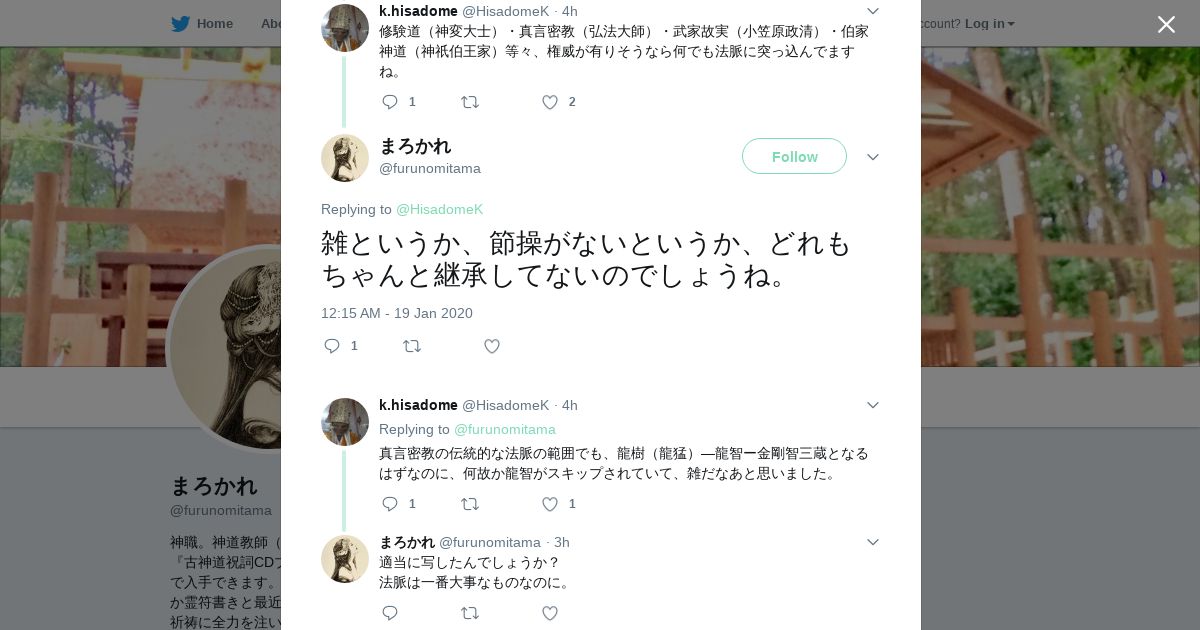This screenshot has height=630, width=1200.
Task: Retweet k.hisadome's reply about 真言密教
Action: 470,504
